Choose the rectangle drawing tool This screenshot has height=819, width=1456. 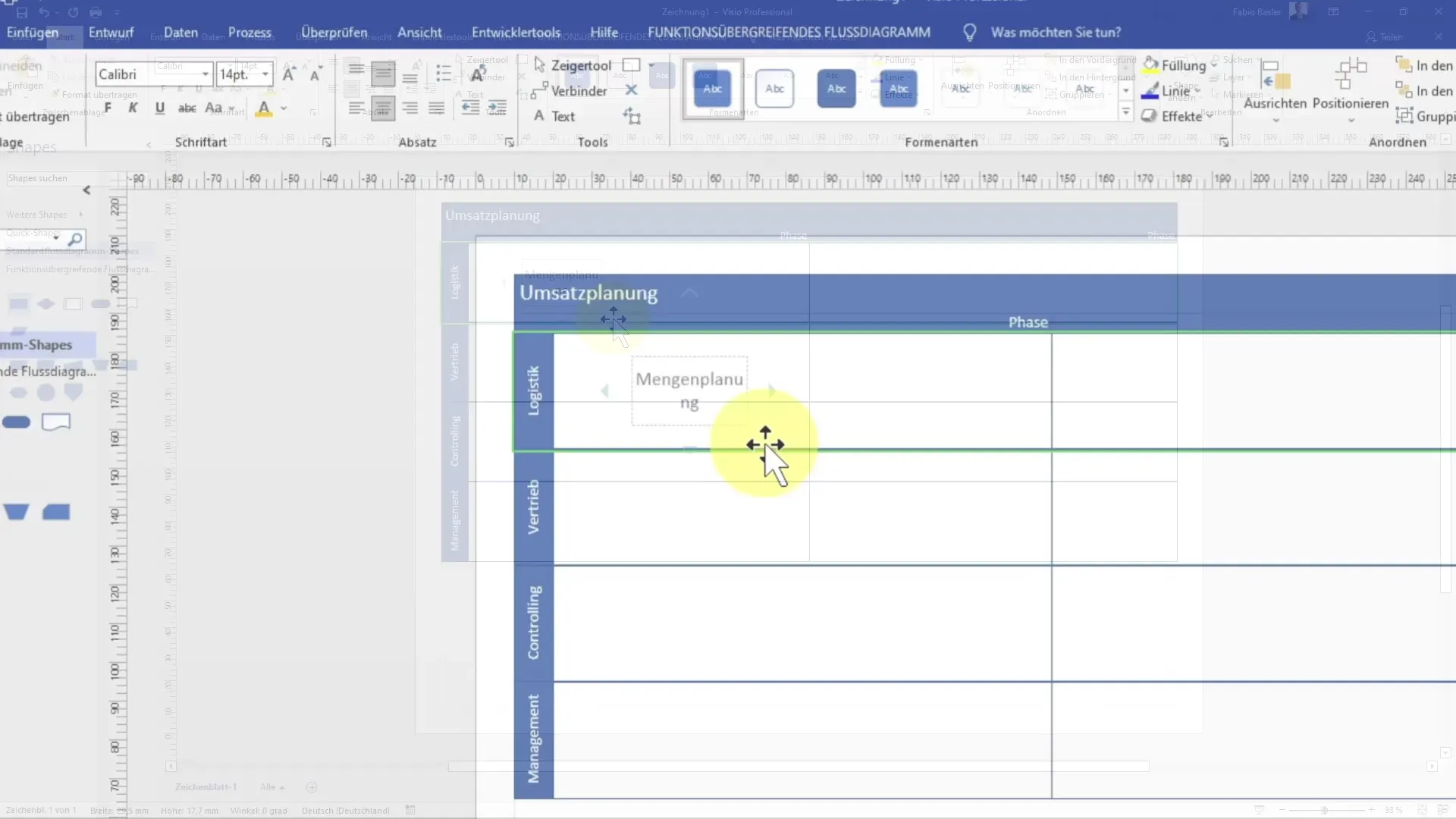click(631, 65)
